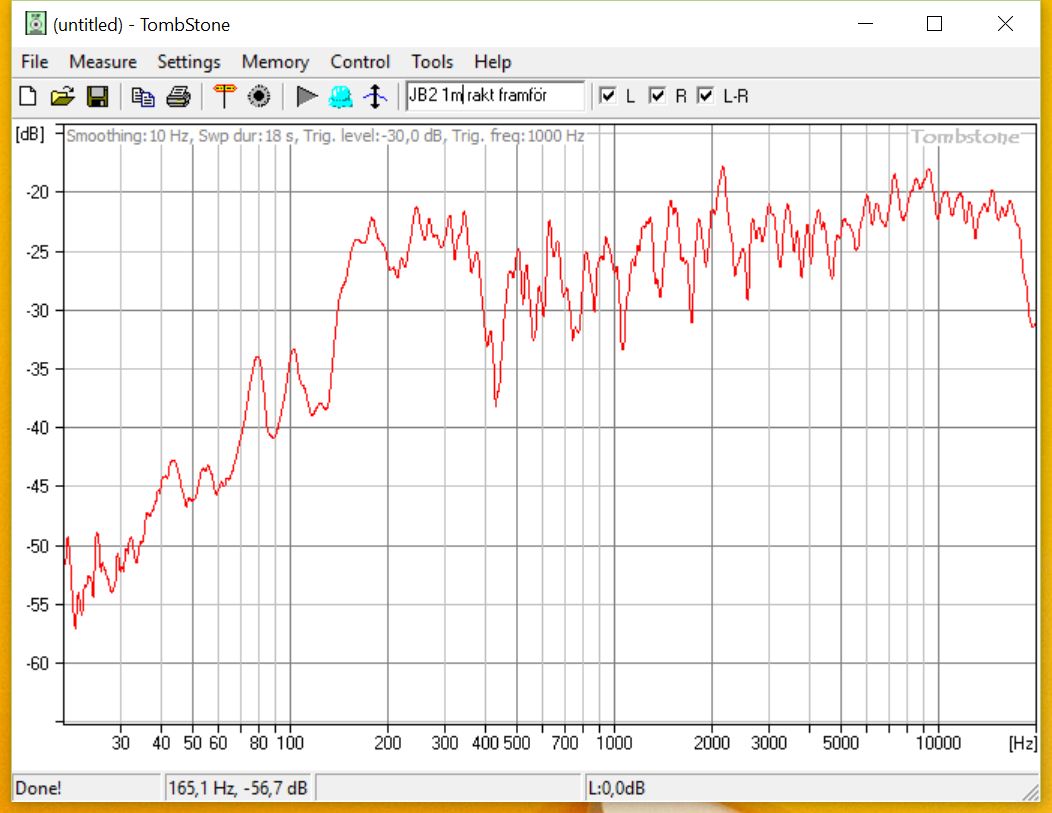The height and width of the screenshot is (813, 1052).
Task: Click the New file toolbar icon
Action: (28, 96)
